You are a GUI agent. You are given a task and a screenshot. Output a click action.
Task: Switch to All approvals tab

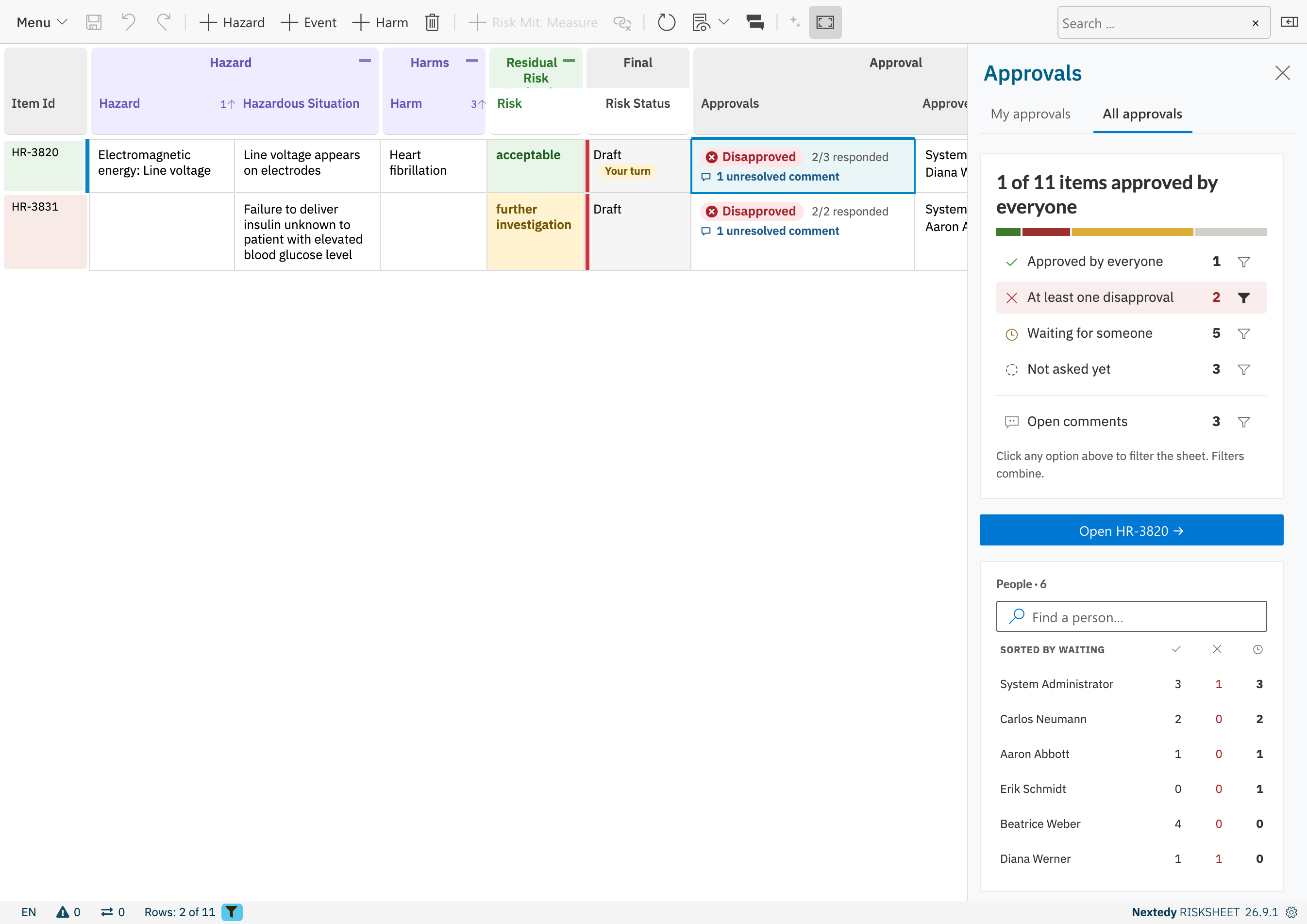pyautogui.click(x=1142, y=114)
